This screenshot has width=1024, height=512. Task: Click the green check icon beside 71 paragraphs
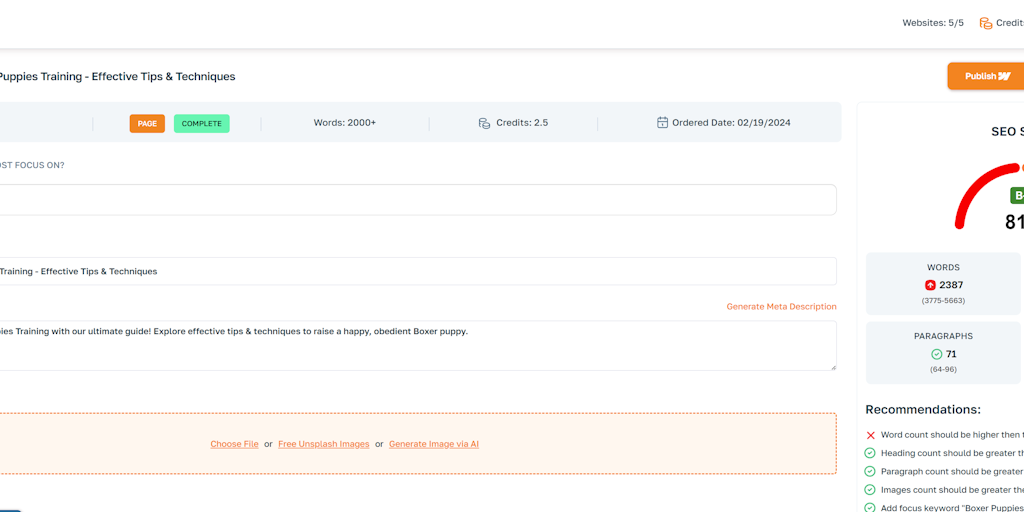click(x=937, y=354)
